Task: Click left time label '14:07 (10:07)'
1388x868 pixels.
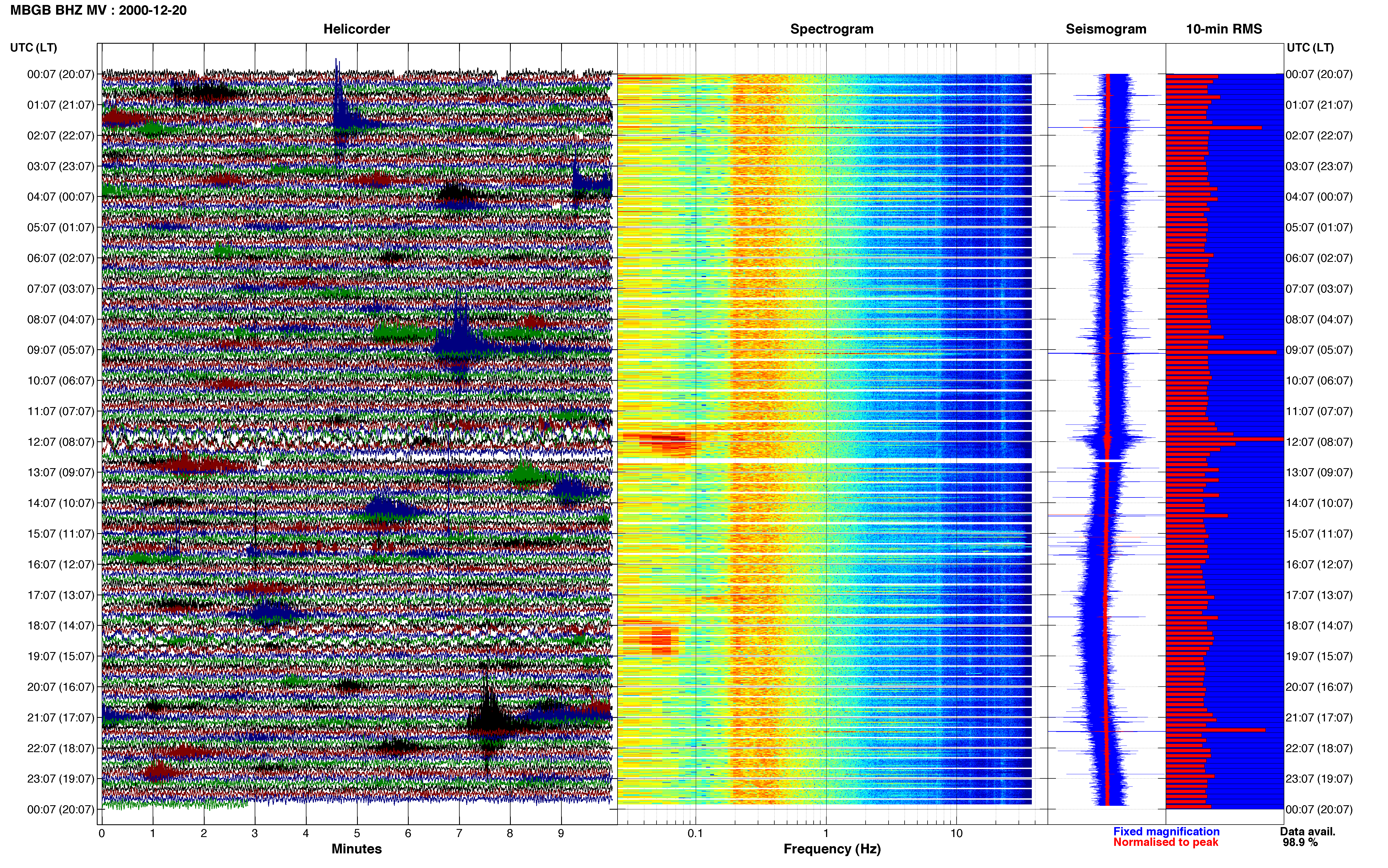Action: click(61, 503)
